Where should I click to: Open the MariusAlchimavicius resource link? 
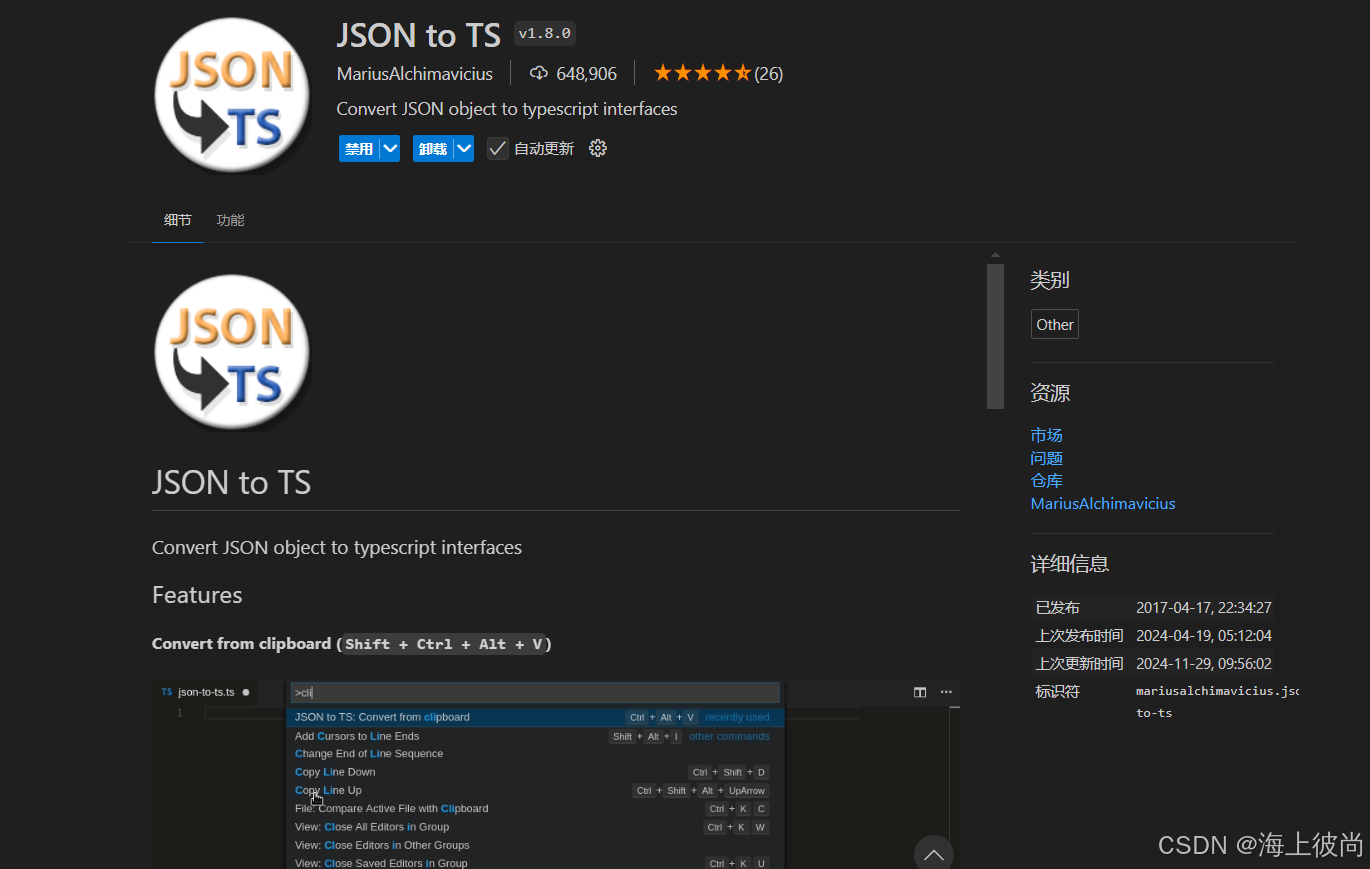pyautogui.click(x=1103, y=504)
